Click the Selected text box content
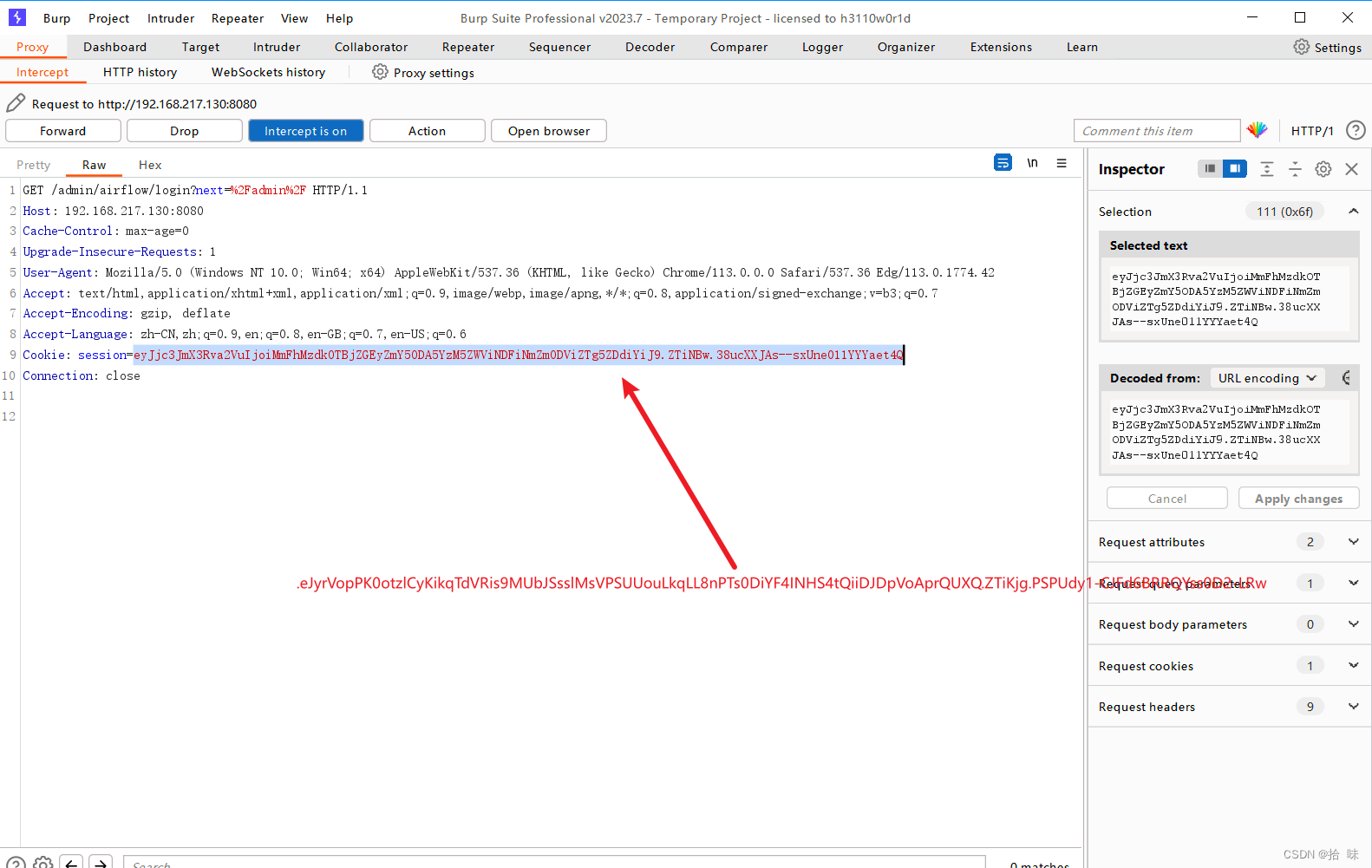The image size is (1372, 868). pos(1229,299)
